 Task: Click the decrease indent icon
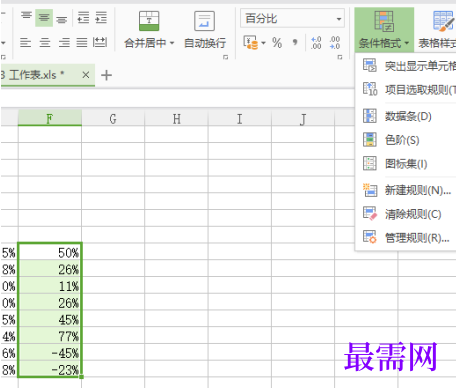83,17
